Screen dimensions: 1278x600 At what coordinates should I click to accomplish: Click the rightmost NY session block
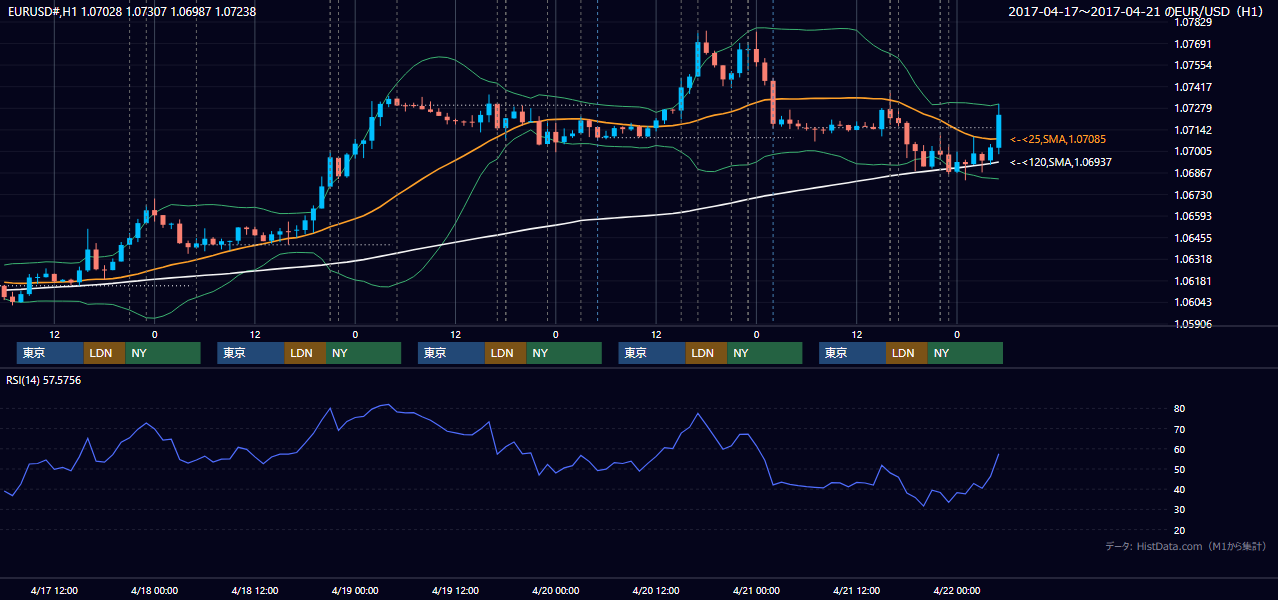pyautogui.click(x=964, y=353)
